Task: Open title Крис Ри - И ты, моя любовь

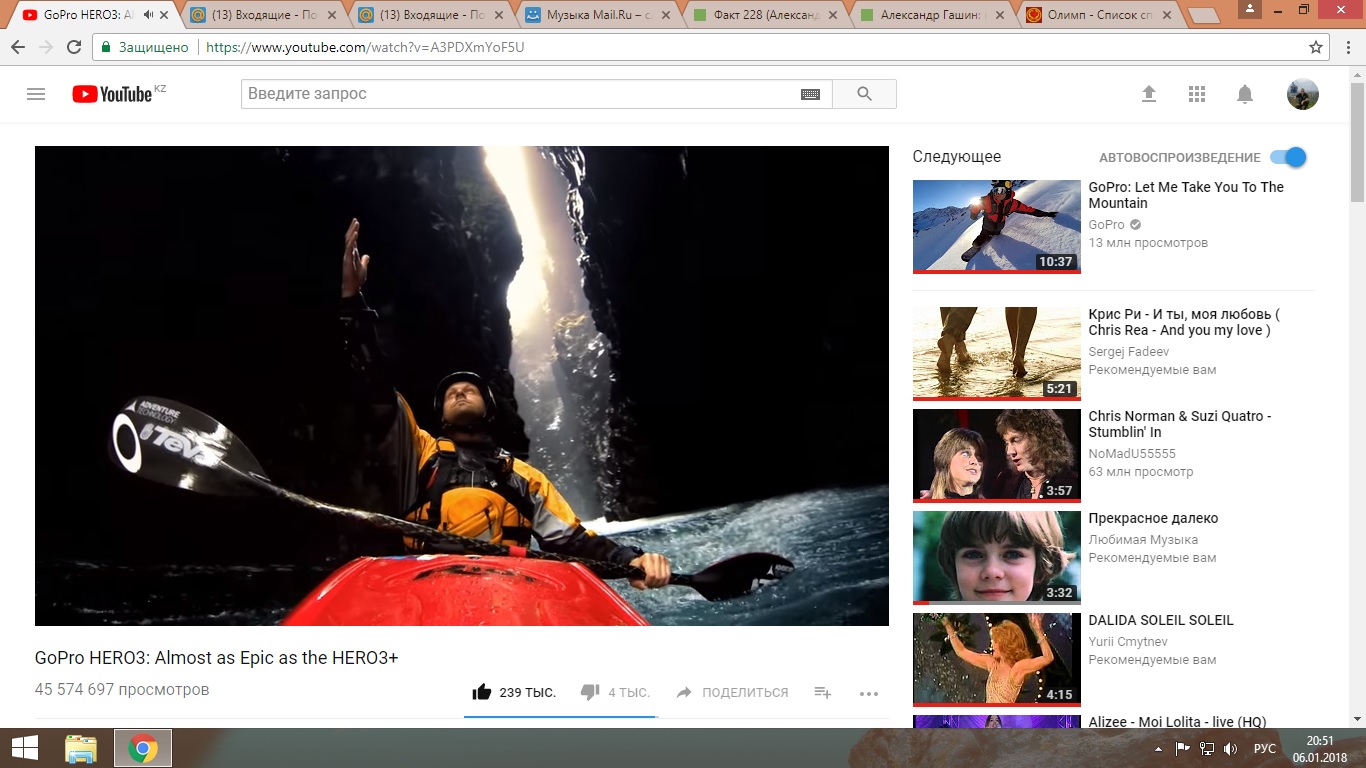Action: (1185, 322)
